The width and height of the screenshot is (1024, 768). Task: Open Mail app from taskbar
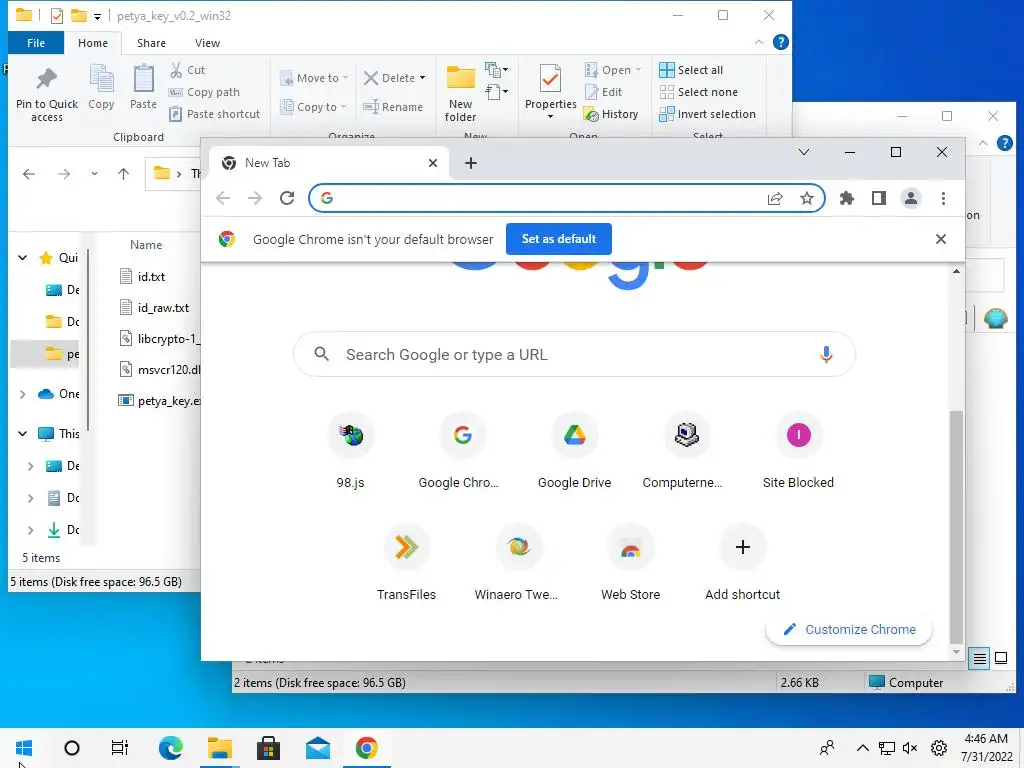click(318, 748)
